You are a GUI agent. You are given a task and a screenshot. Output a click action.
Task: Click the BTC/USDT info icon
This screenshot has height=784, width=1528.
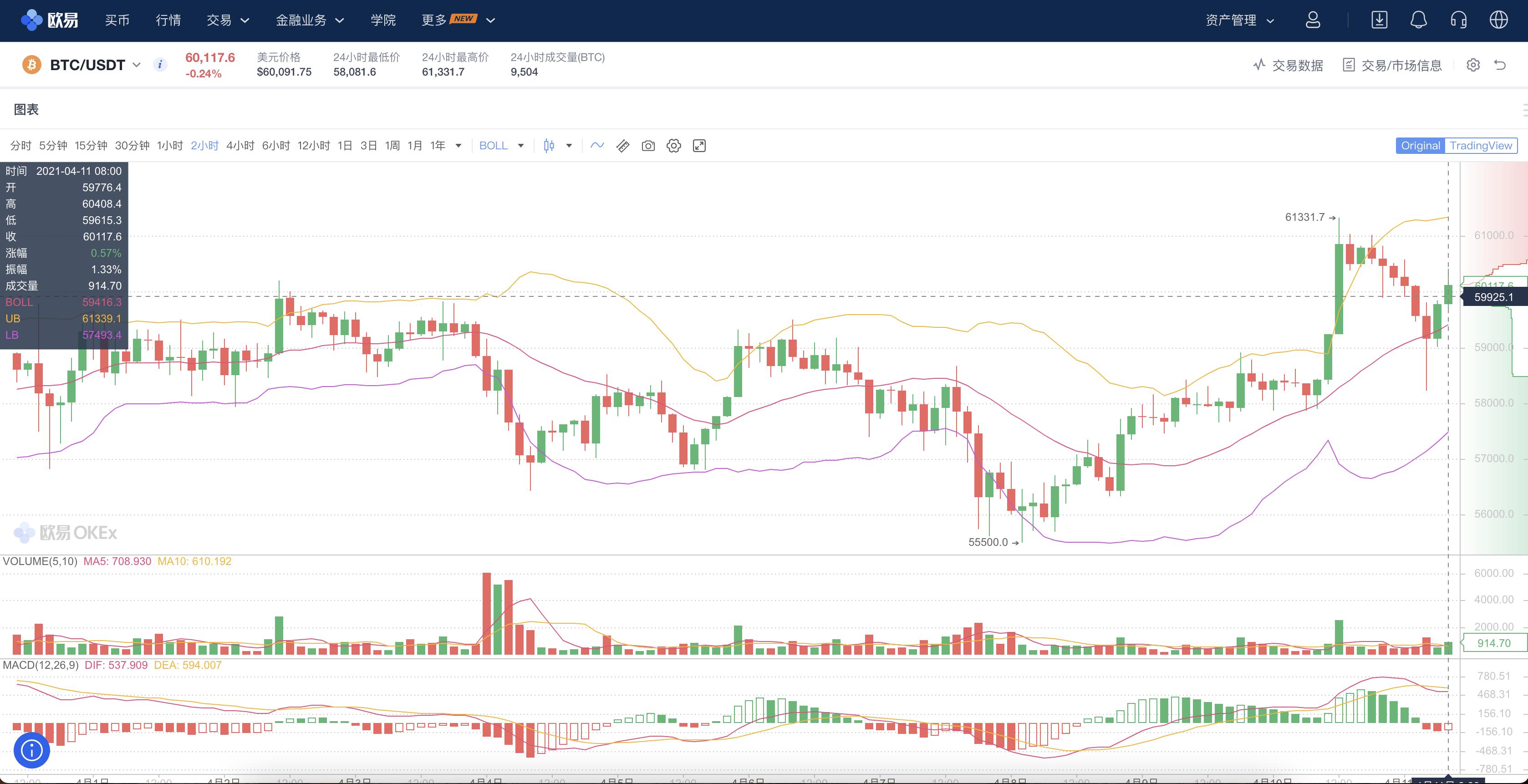coord(159,65)
